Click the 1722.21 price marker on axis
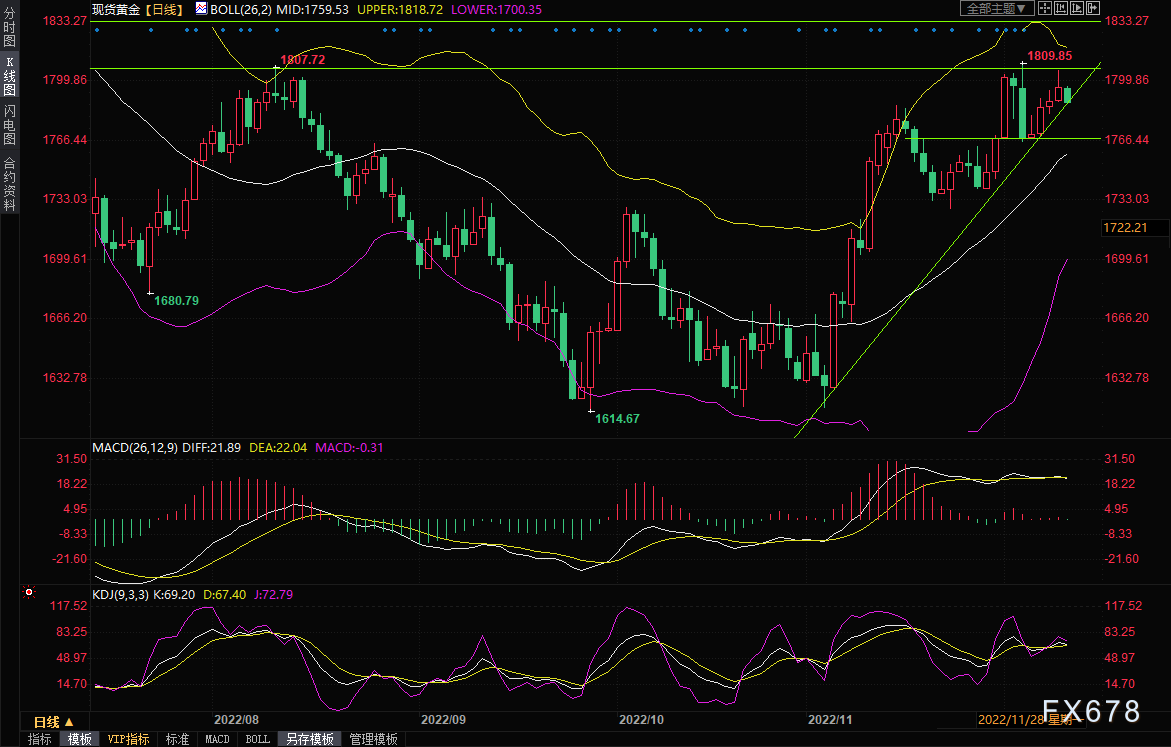 (x=1125, y=228)
